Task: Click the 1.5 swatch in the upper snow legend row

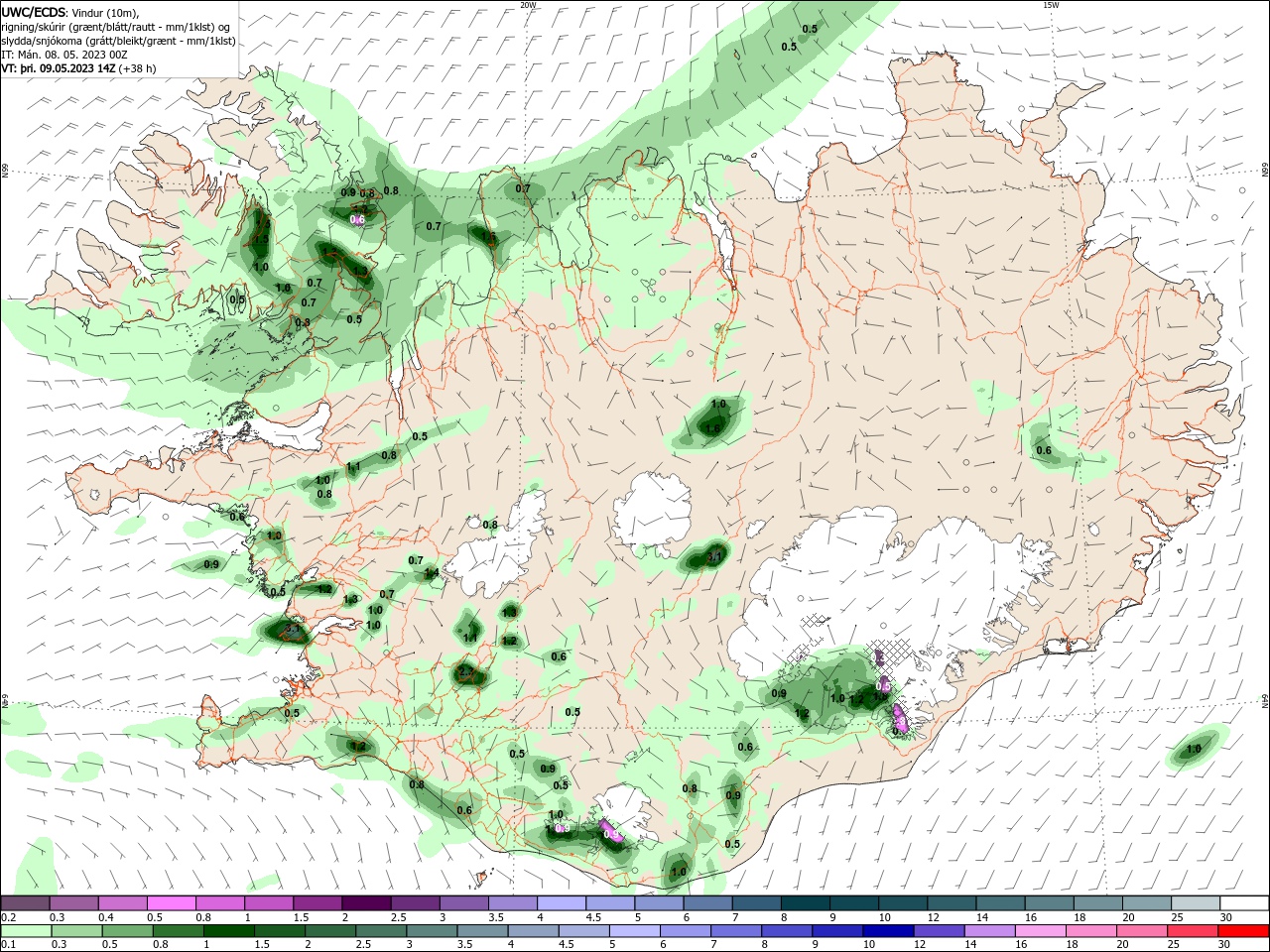Action: click(317, 903)
